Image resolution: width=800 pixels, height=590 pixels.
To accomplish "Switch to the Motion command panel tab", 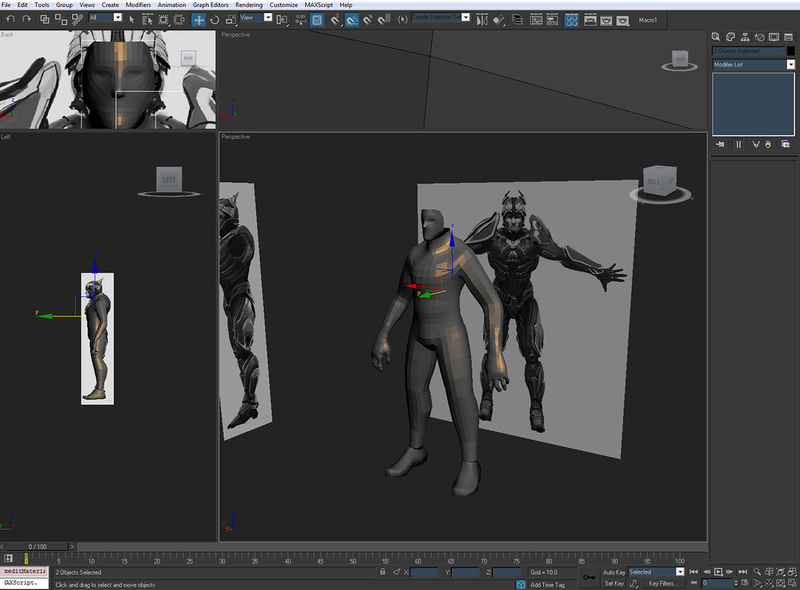I will [760, 37].
